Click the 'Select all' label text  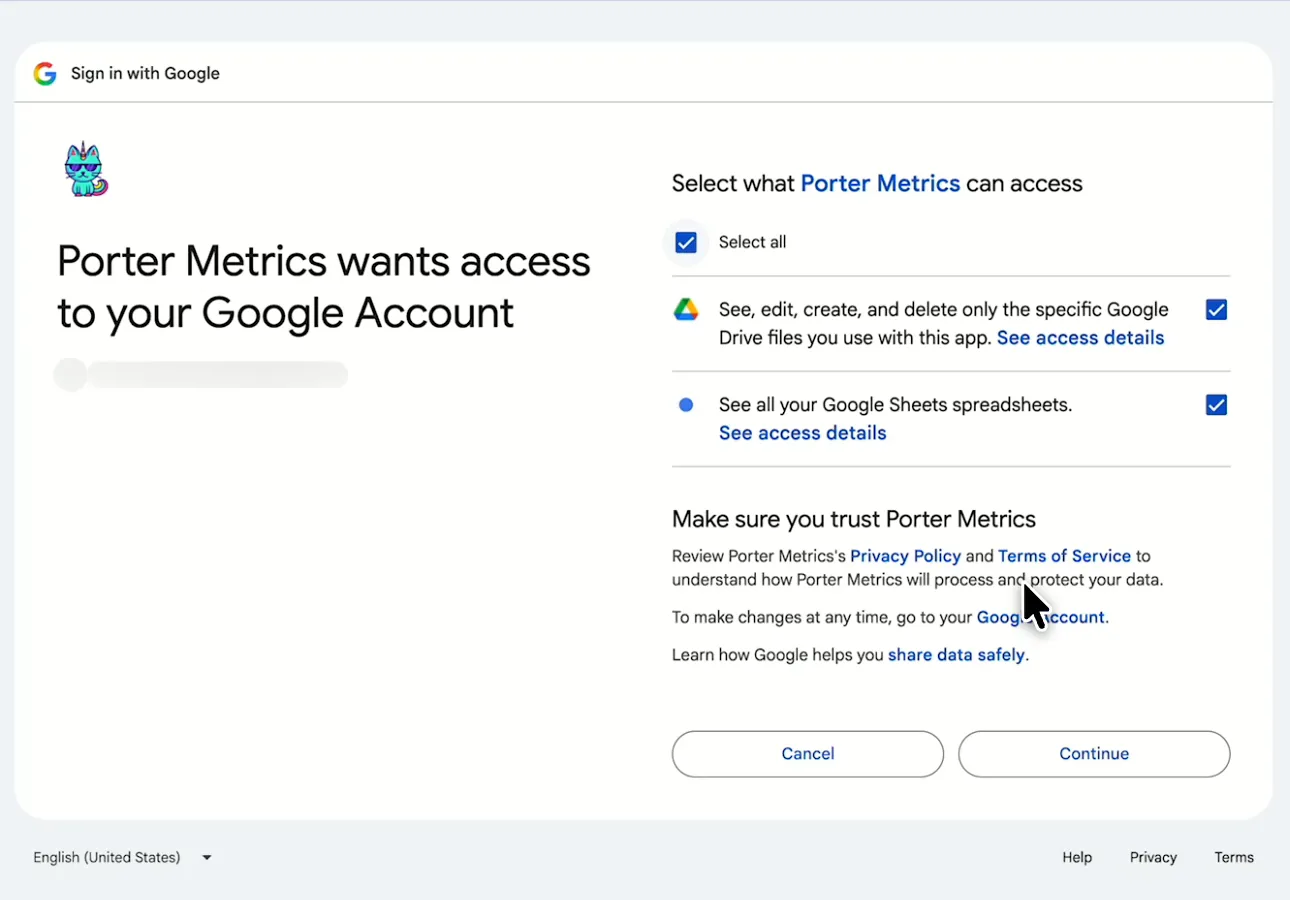point(753,242)
